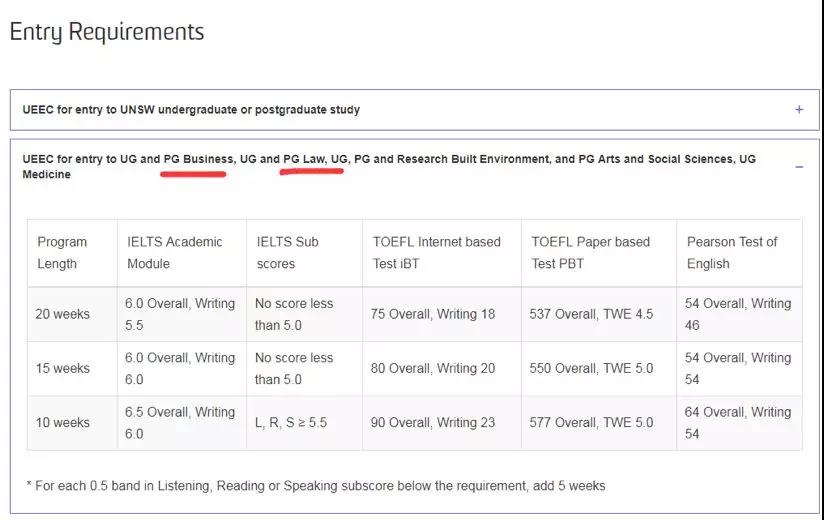
Task: Click the minus icon on second accordion
Action: 799,167
